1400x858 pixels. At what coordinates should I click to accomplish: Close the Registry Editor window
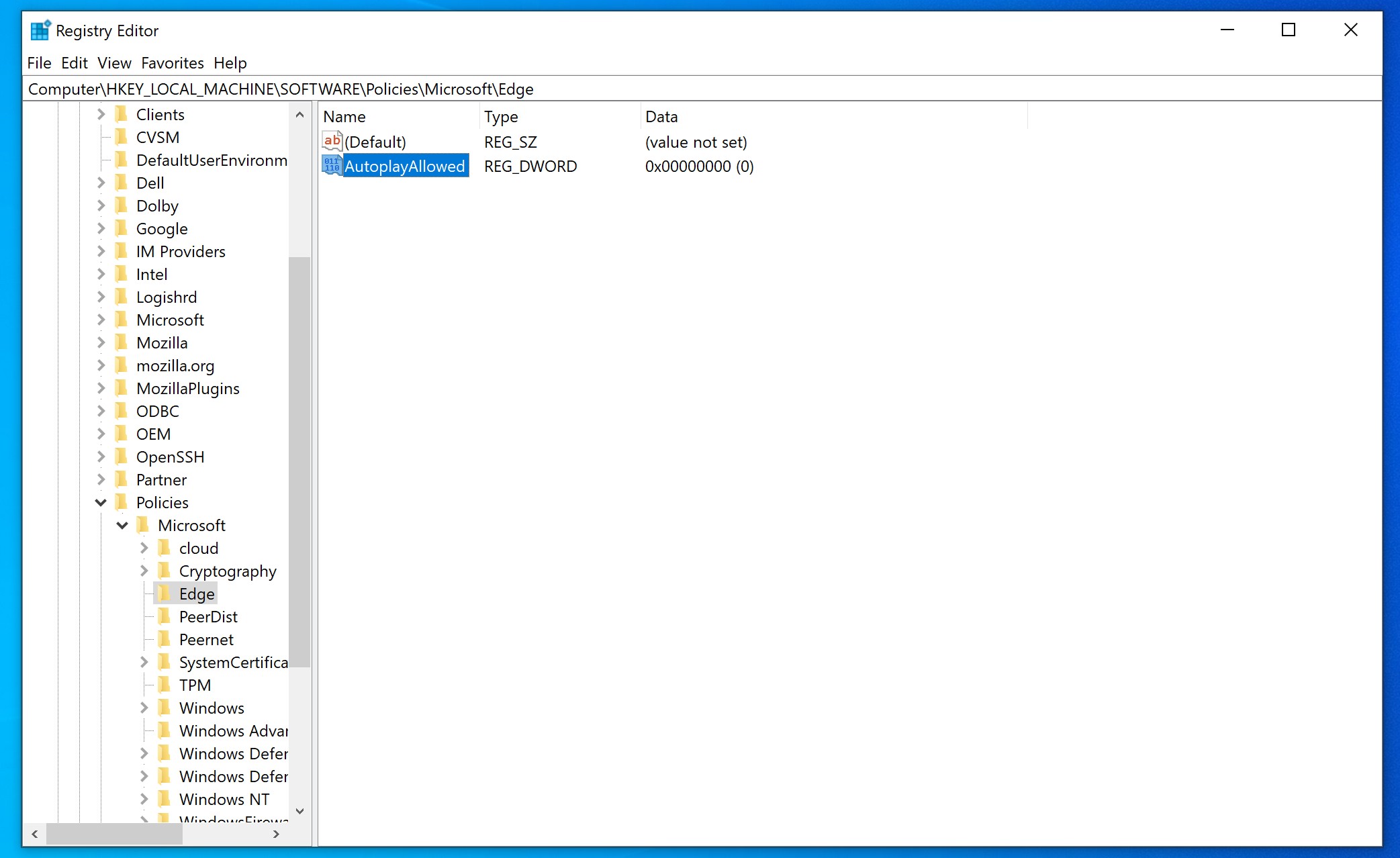click(1350, 30)
